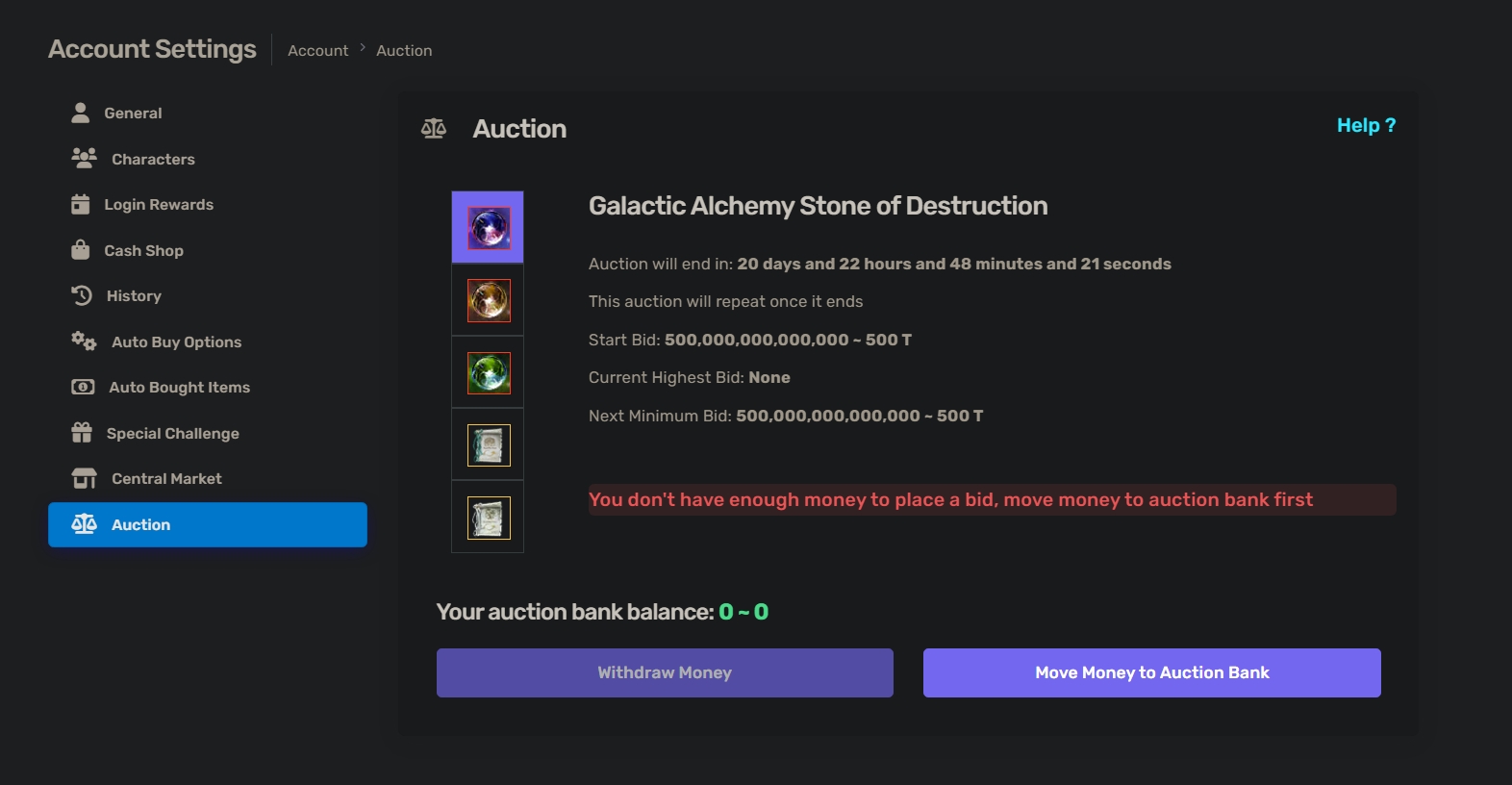Open the Help link
This screenshot has height=785, width=1512.
pos(1366,125)
